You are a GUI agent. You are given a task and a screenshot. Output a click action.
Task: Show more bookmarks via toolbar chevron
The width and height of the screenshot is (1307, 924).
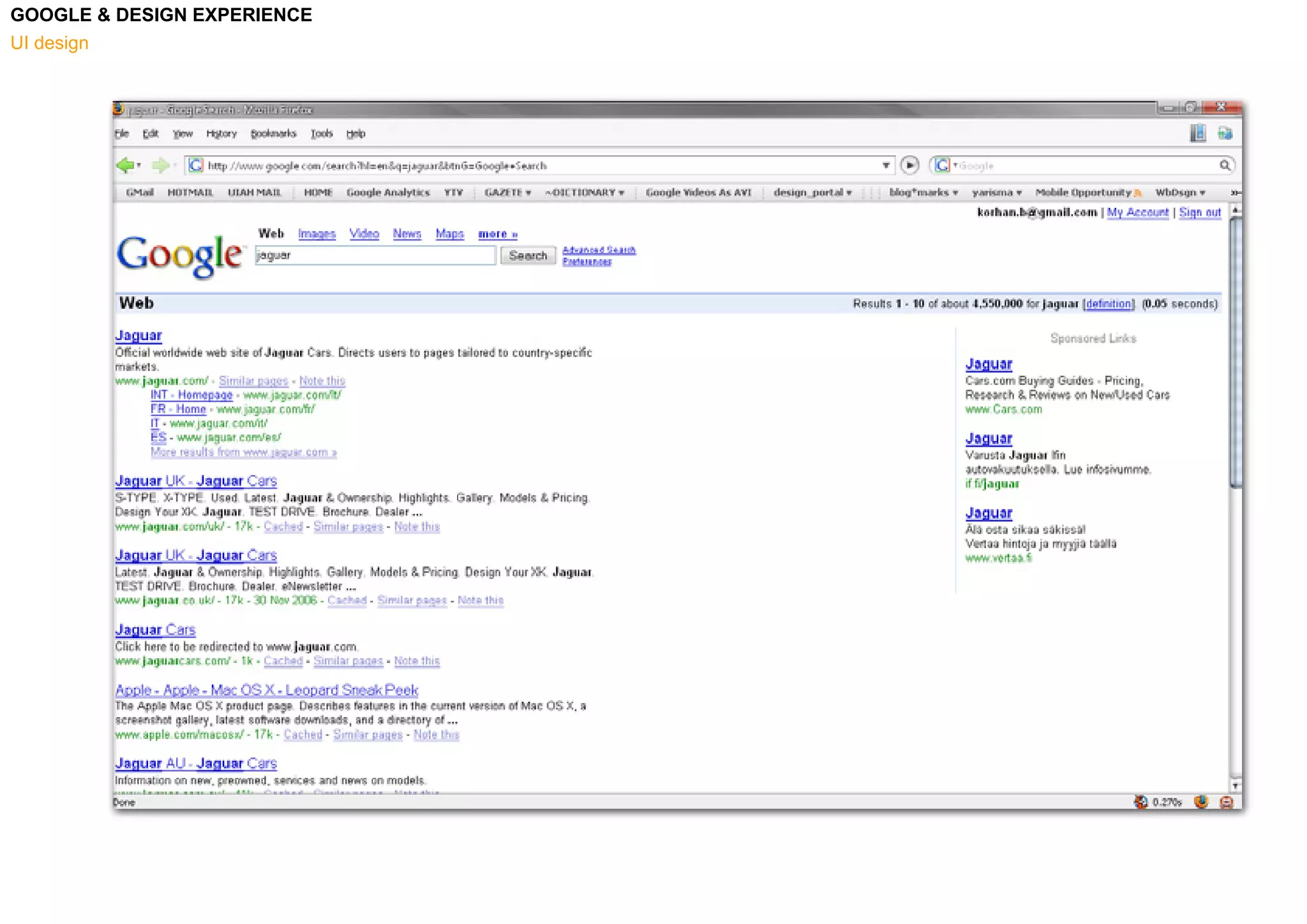1236,192
